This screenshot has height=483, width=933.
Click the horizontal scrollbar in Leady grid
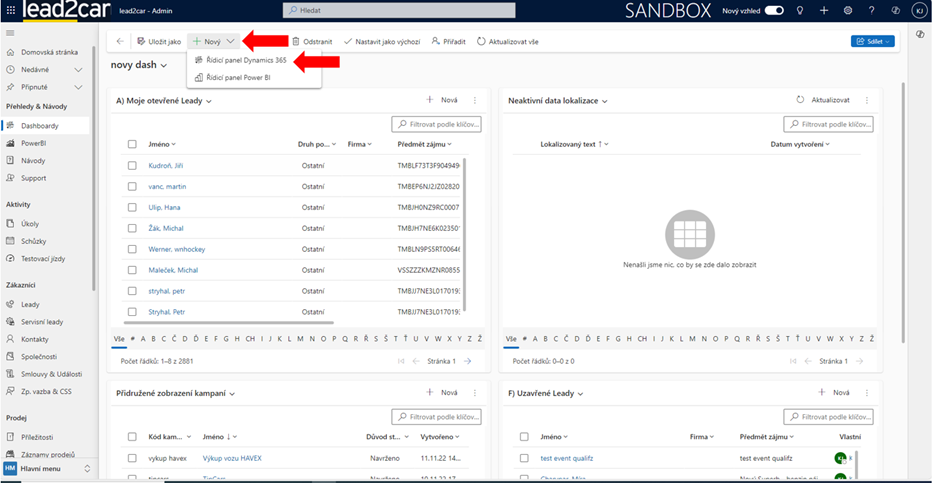[x=230, y=323]
